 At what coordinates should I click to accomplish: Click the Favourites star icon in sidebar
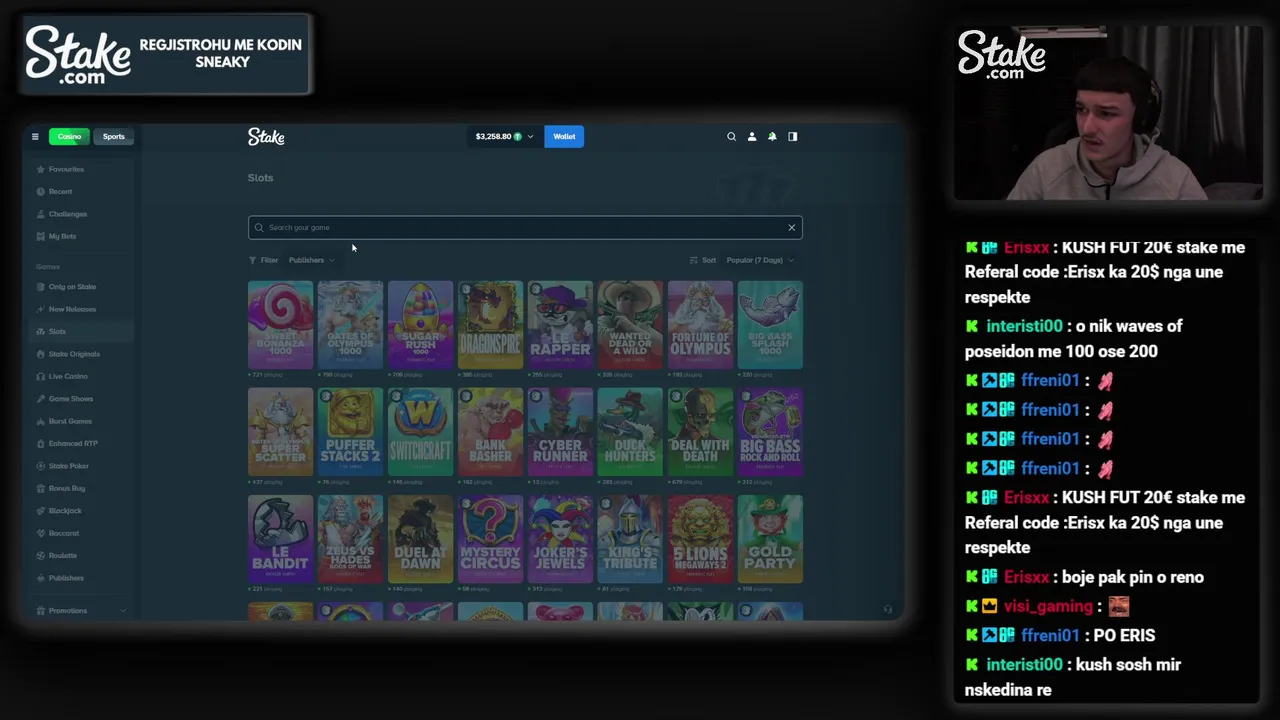40,169
